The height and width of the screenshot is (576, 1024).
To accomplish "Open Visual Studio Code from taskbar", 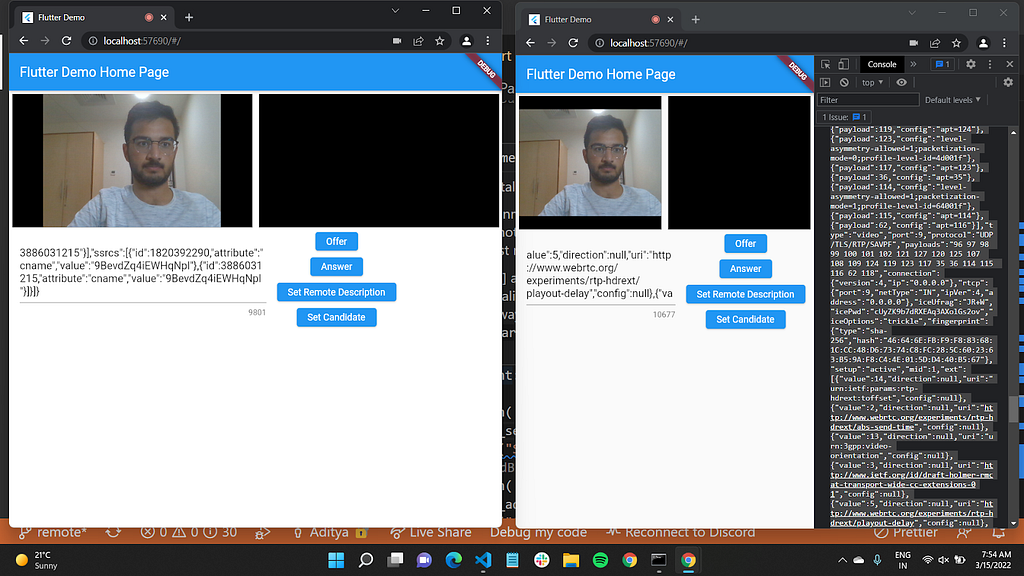I will (483, 560).
